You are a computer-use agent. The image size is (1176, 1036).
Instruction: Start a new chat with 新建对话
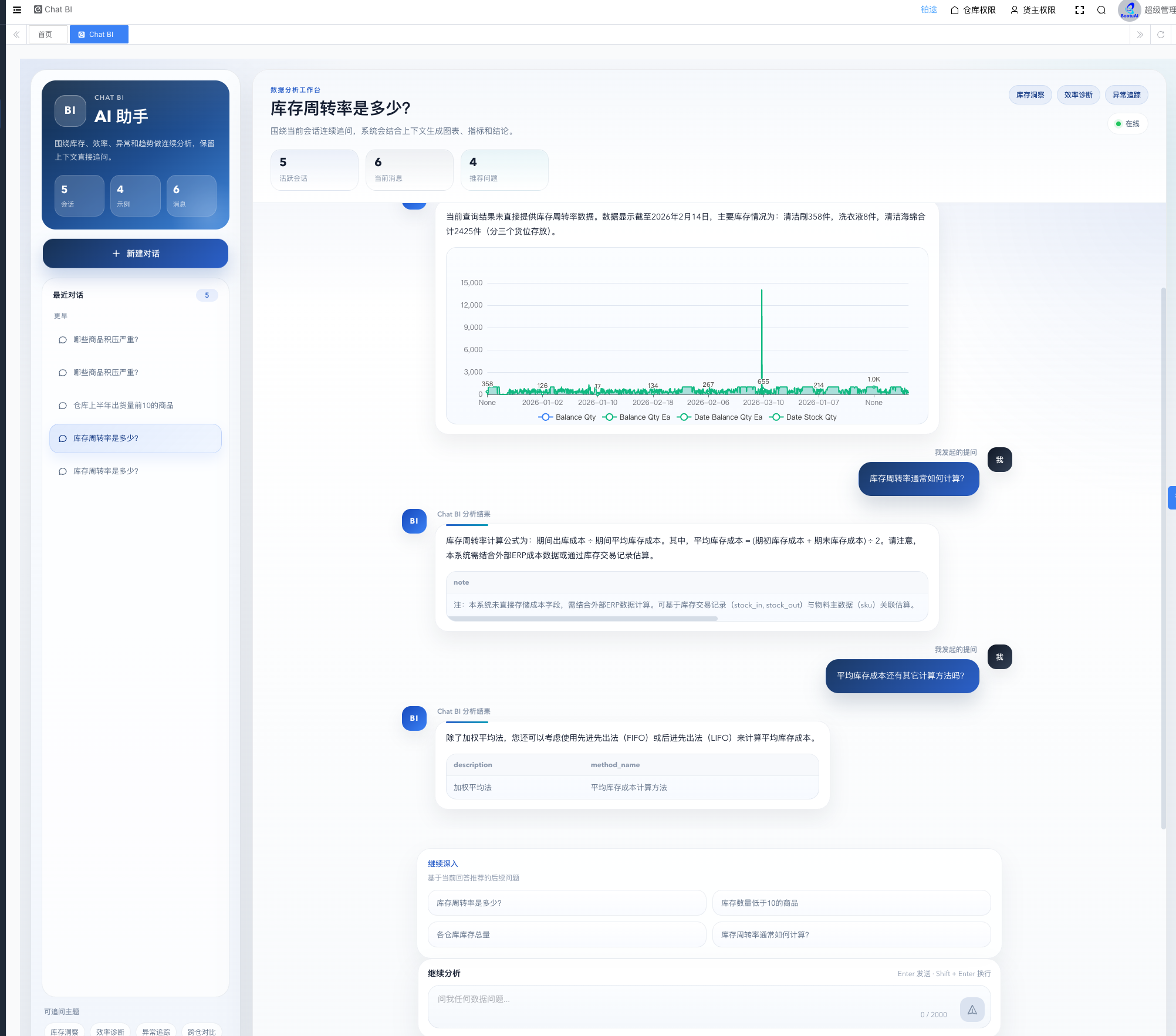(136, 254)
